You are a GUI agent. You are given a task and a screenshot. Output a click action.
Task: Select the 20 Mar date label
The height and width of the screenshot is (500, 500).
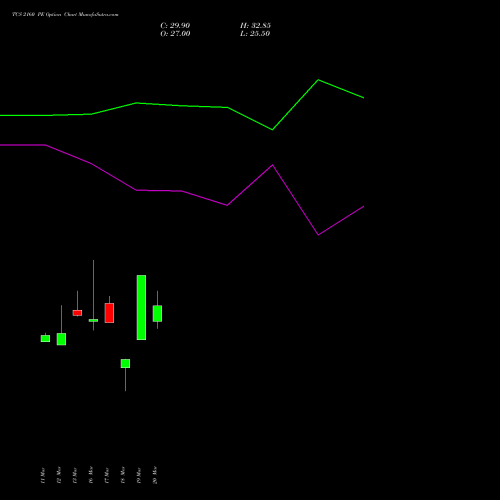(x=155, y=475)
